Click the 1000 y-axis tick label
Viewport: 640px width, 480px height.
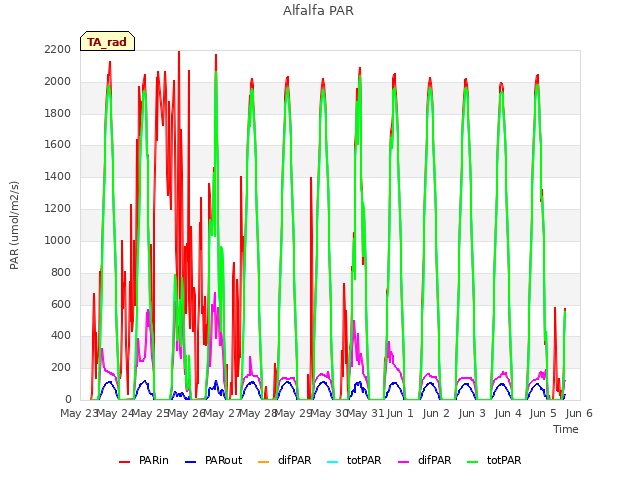click(x=58, y=240)
